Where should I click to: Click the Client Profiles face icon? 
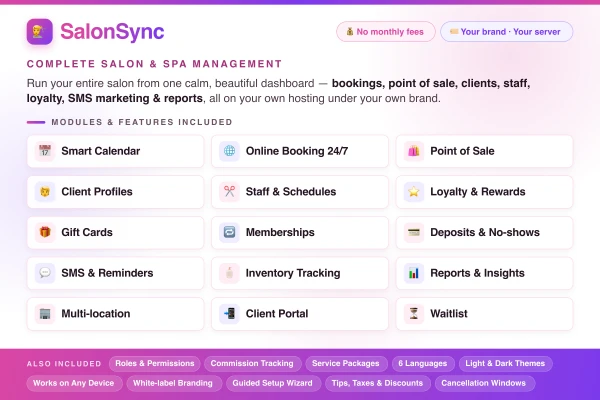click(x=45, y=191)
